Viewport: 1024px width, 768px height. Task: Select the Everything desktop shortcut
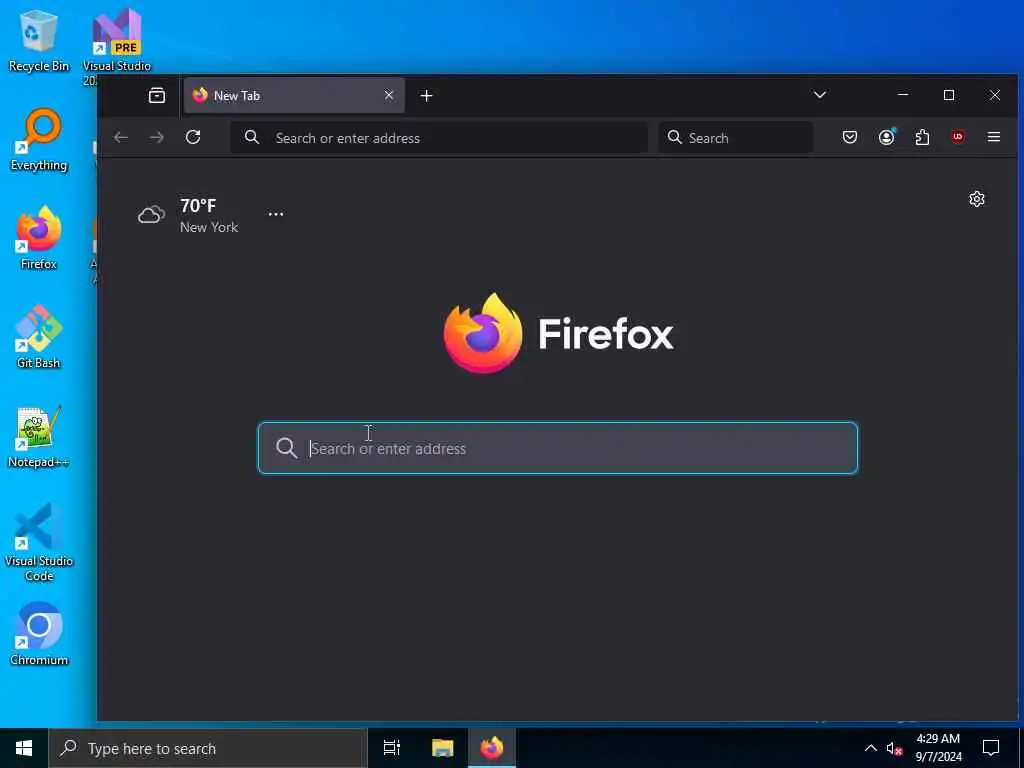39,140
